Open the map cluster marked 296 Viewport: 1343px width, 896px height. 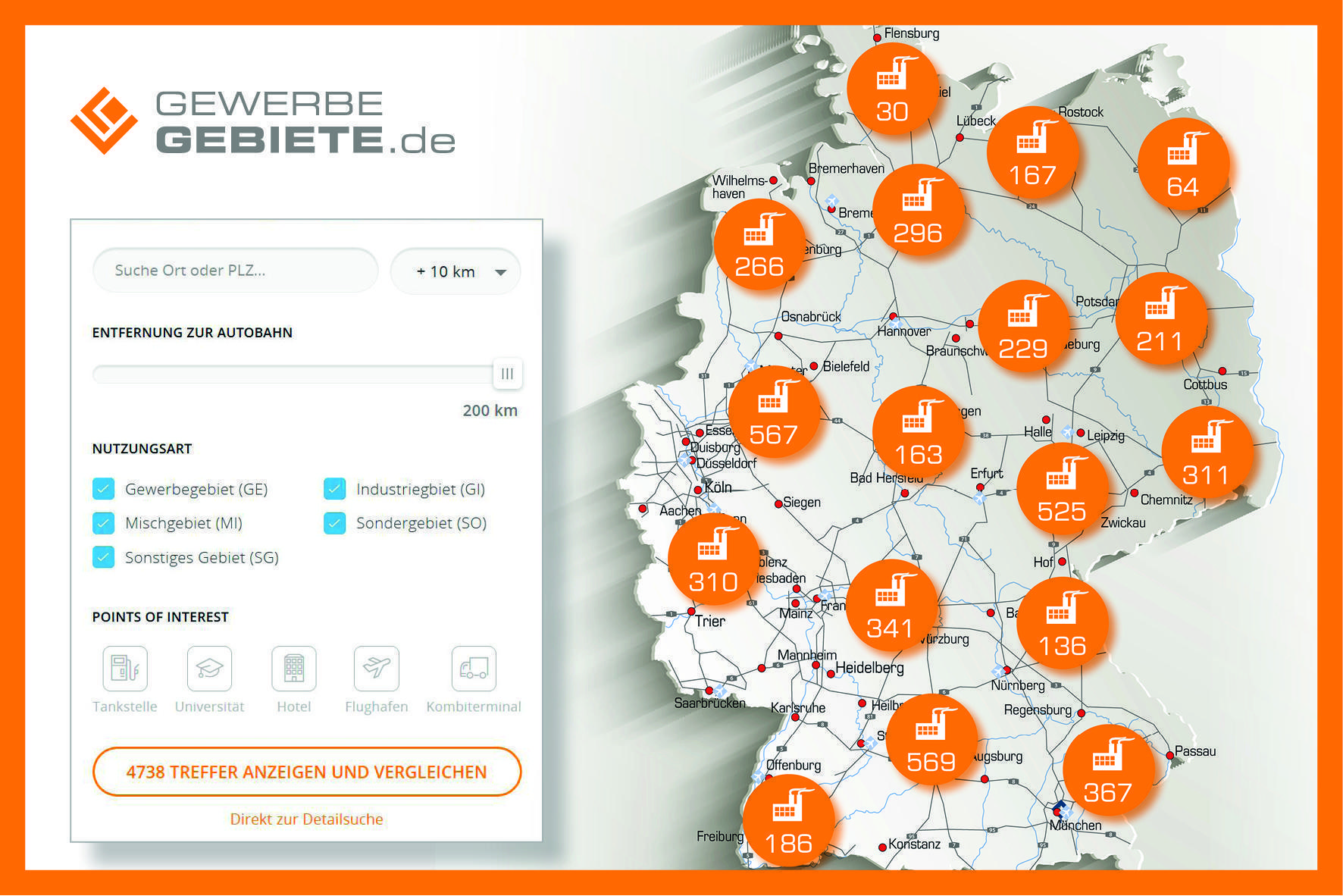[918, 210]
